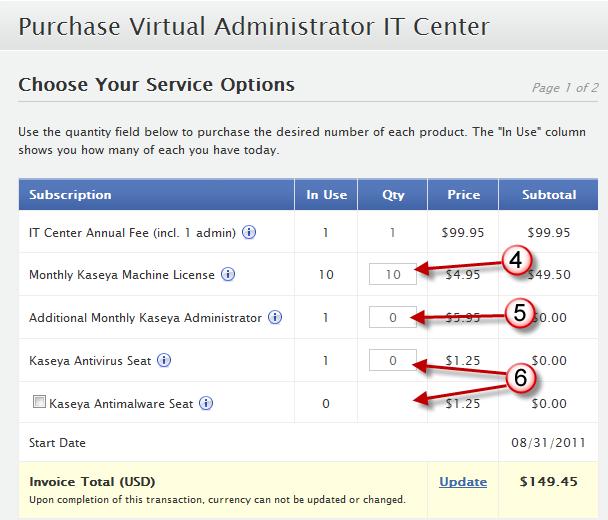
Task: Click the $99.95 price cell
Action: click(463, 233)
